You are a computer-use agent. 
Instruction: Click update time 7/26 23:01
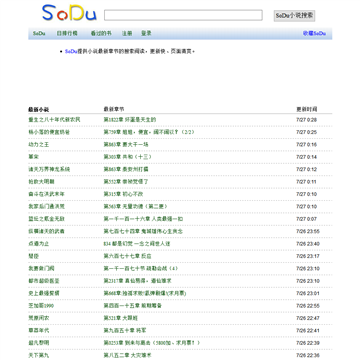click(308, 293)
